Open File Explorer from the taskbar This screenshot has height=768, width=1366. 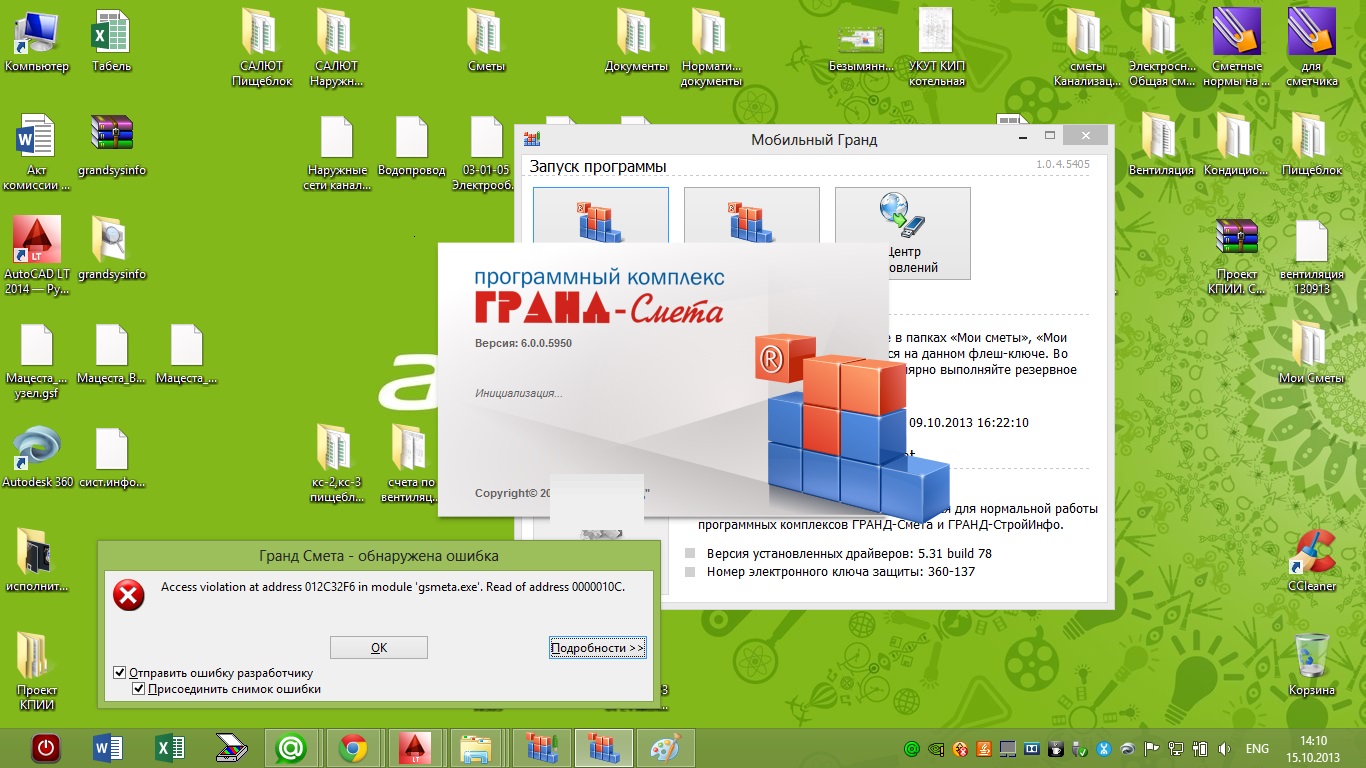tap(476, 747)
